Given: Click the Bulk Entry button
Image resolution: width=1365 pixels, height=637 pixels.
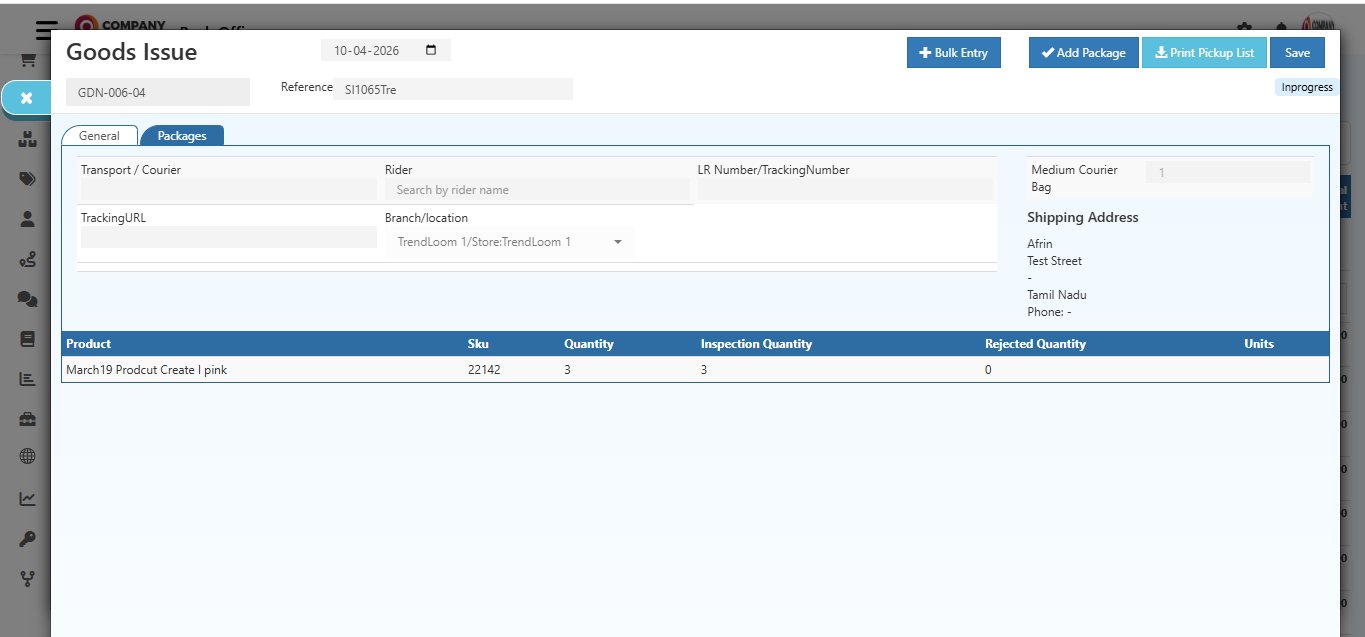Looking at the screenshot, I should tap(953, 52).
